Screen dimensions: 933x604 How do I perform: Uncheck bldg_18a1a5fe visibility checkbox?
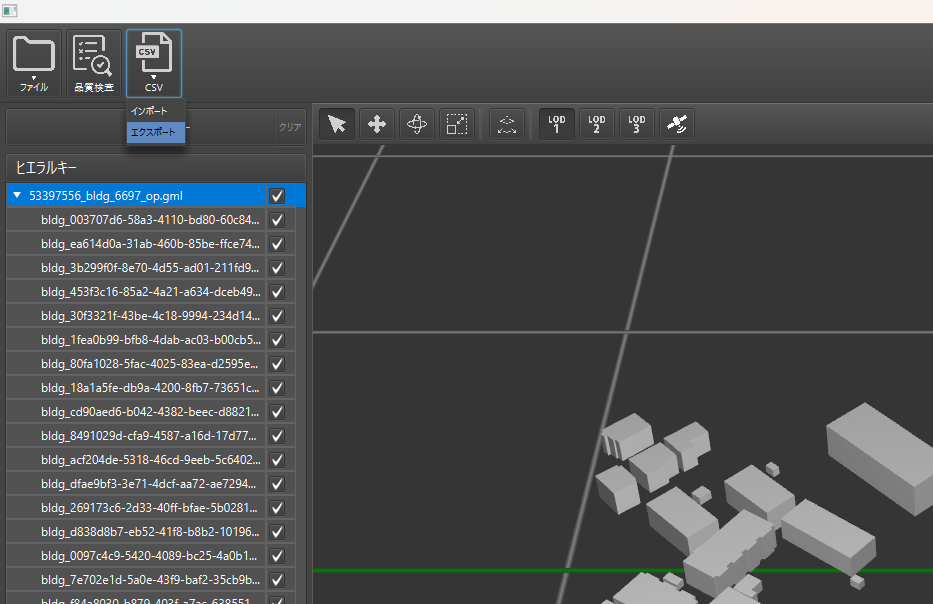[277, 388]
